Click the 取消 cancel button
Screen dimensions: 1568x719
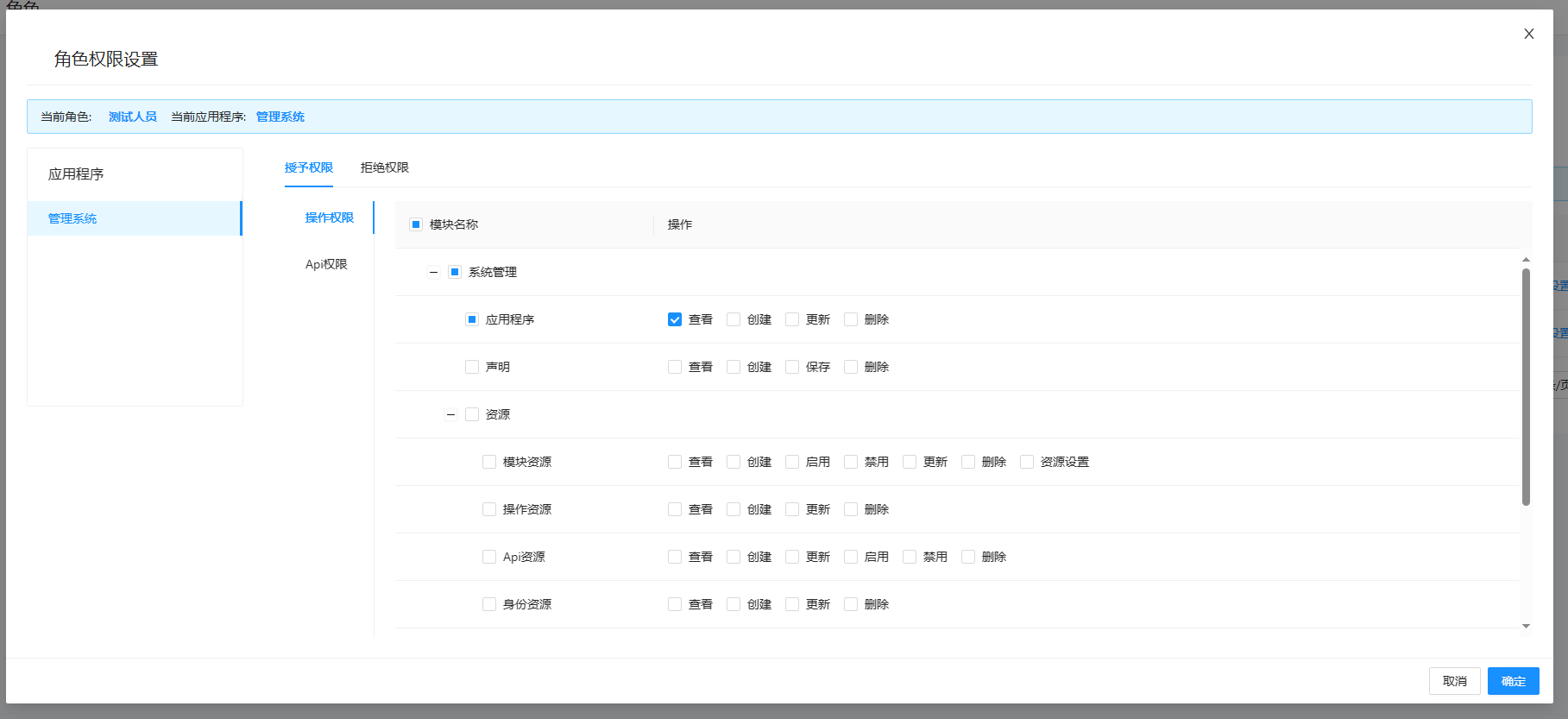pos(1455,681)
